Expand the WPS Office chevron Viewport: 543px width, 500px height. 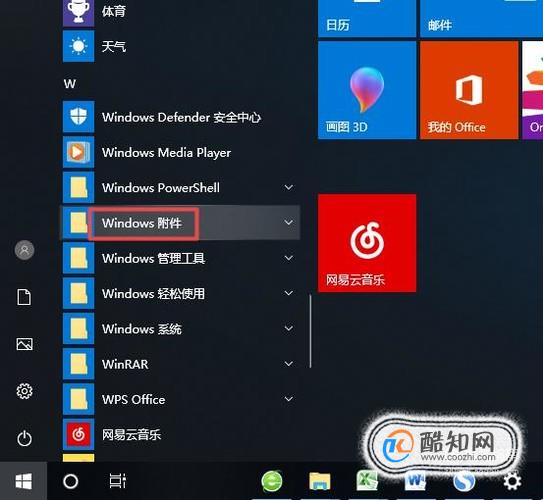(288, 399)
